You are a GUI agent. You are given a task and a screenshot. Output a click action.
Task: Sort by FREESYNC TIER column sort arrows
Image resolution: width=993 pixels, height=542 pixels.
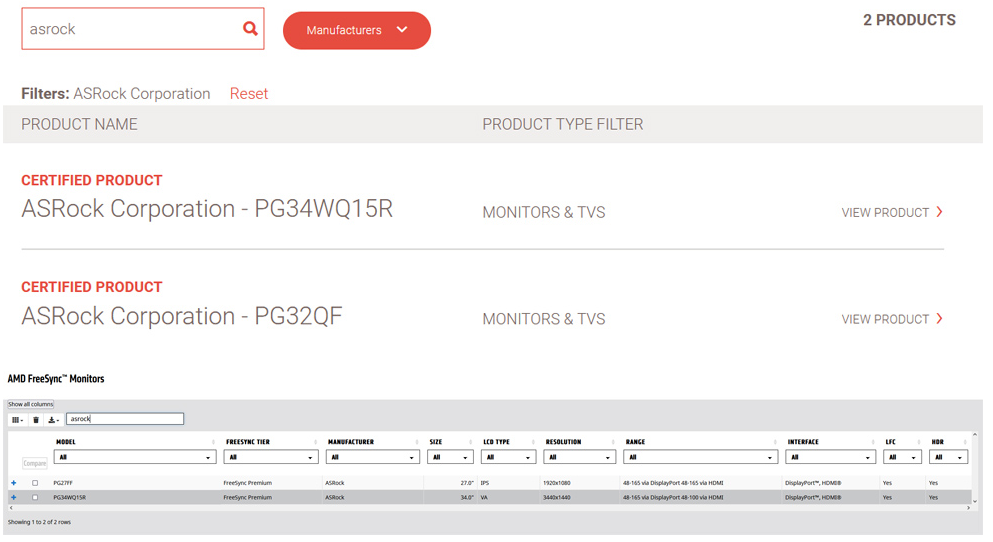tap(315, 442)
